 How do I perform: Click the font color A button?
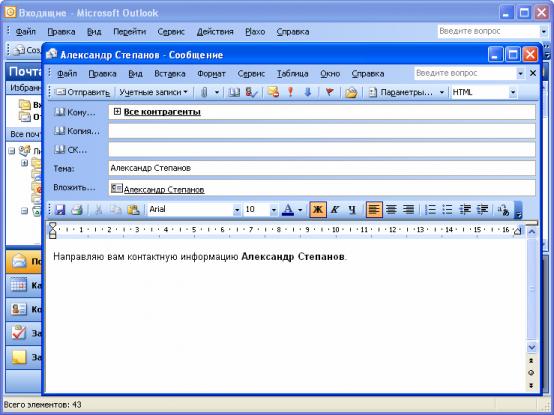[288, 209]
